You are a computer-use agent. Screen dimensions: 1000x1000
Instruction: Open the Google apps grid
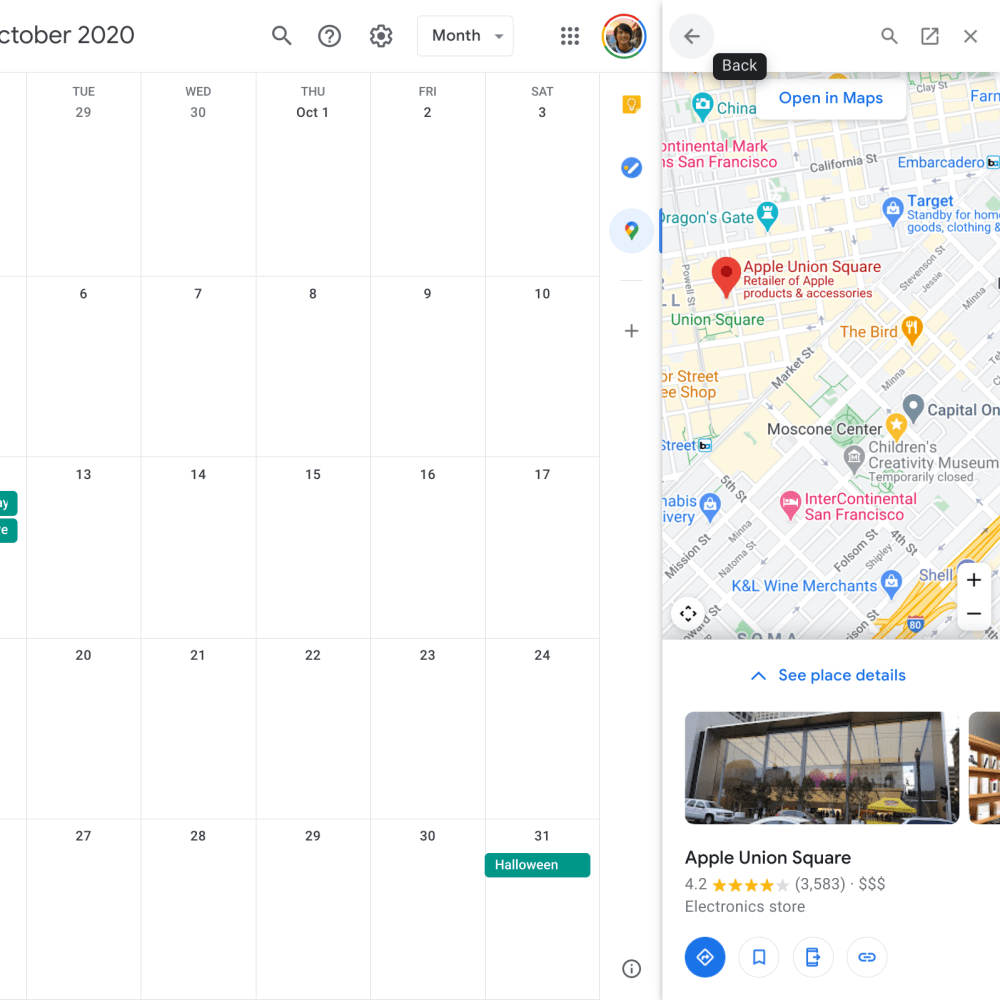pyautogui.click(x=570, y=36)
